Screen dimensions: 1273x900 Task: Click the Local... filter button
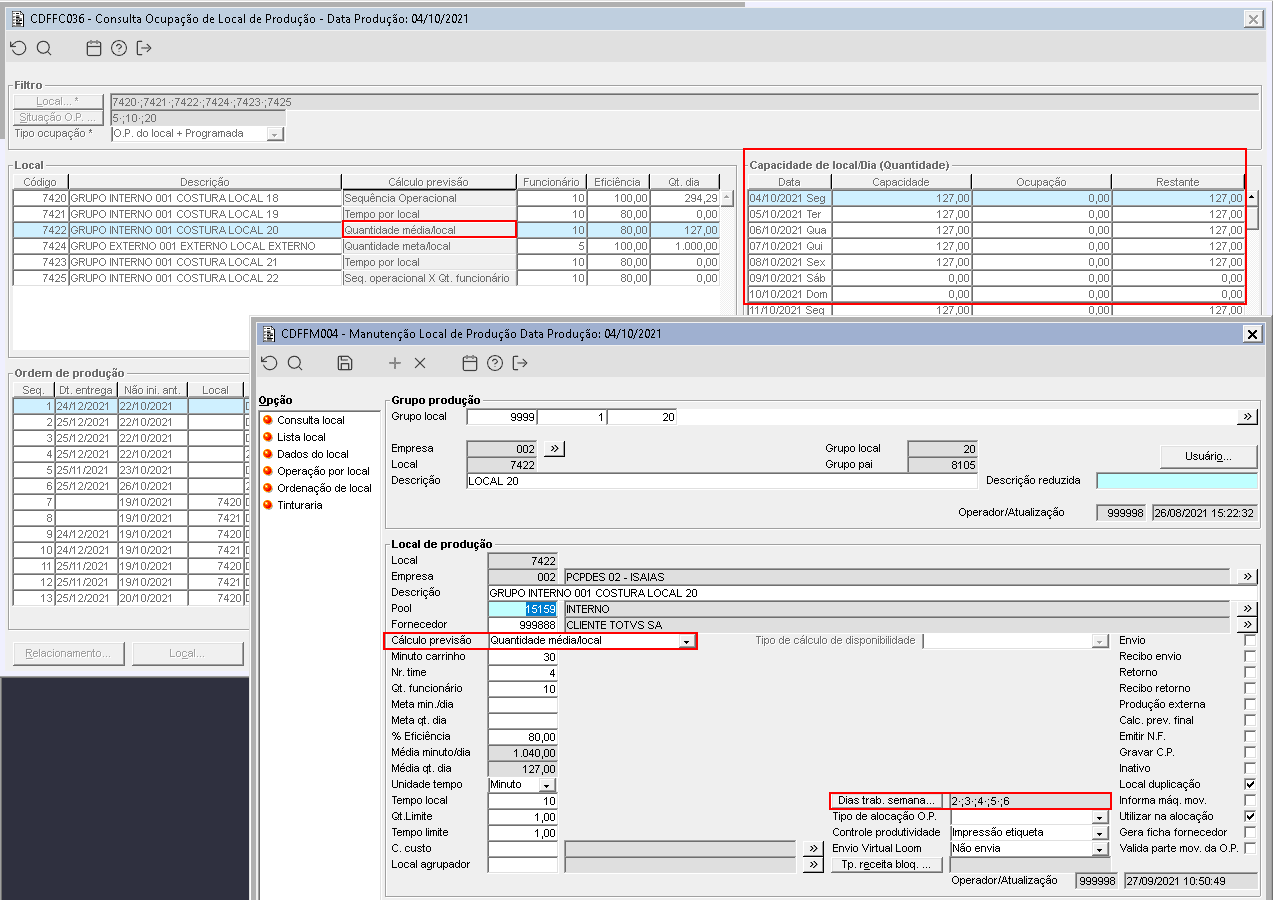pyautogui.click(x=59, y=102)
